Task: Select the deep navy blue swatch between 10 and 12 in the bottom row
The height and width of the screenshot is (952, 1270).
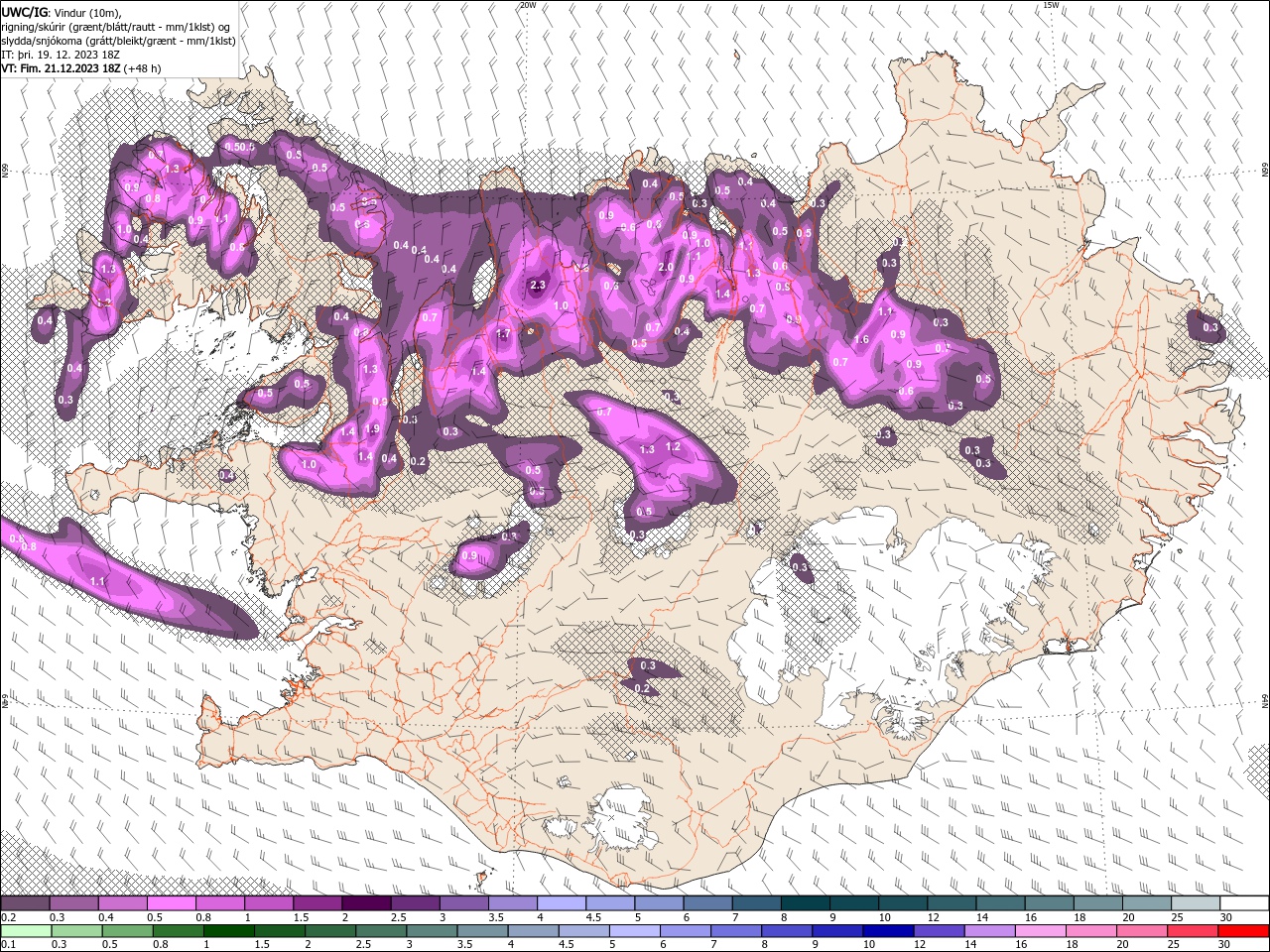Action: click(887, 931)
